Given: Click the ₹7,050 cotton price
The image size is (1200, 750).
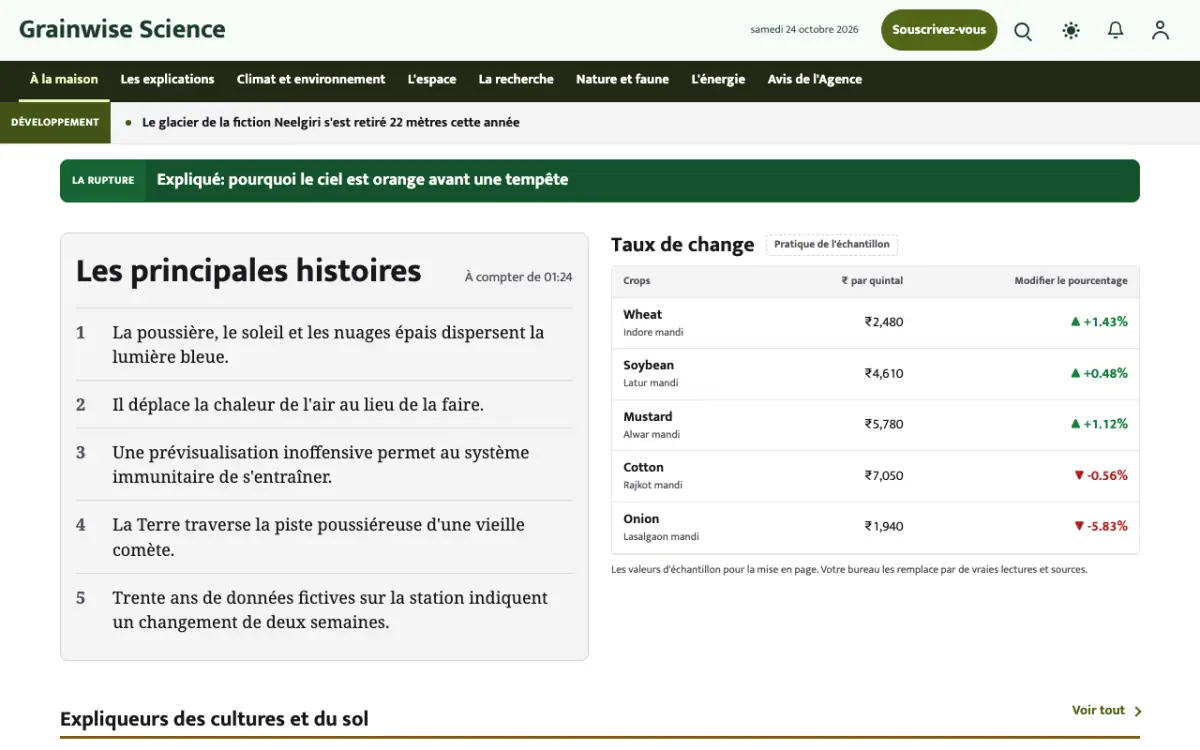Looking at the screenshot, I should pyautogui.click(x=884, y=476).
